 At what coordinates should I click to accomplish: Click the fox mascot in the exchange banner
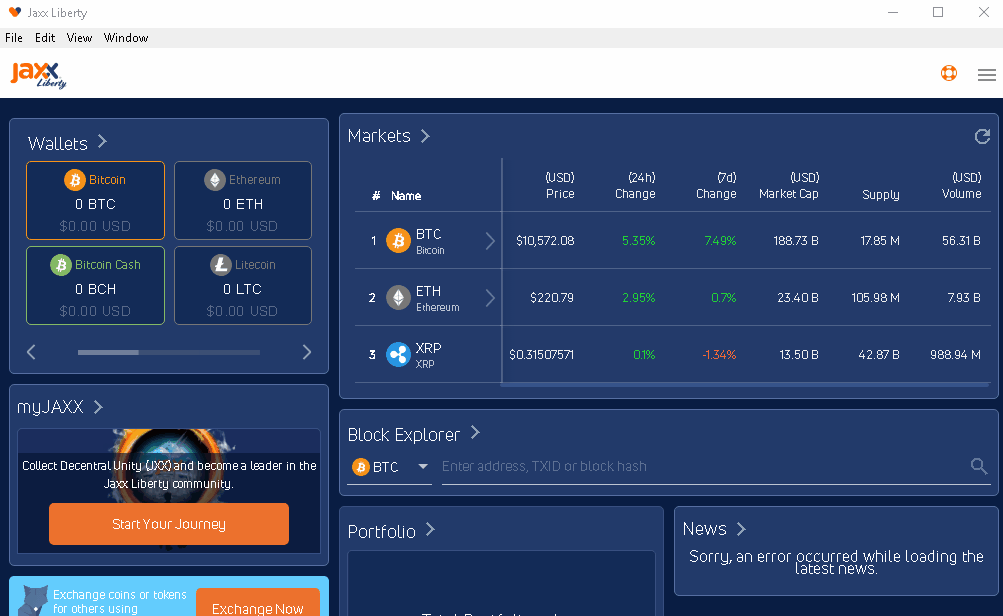33,600
